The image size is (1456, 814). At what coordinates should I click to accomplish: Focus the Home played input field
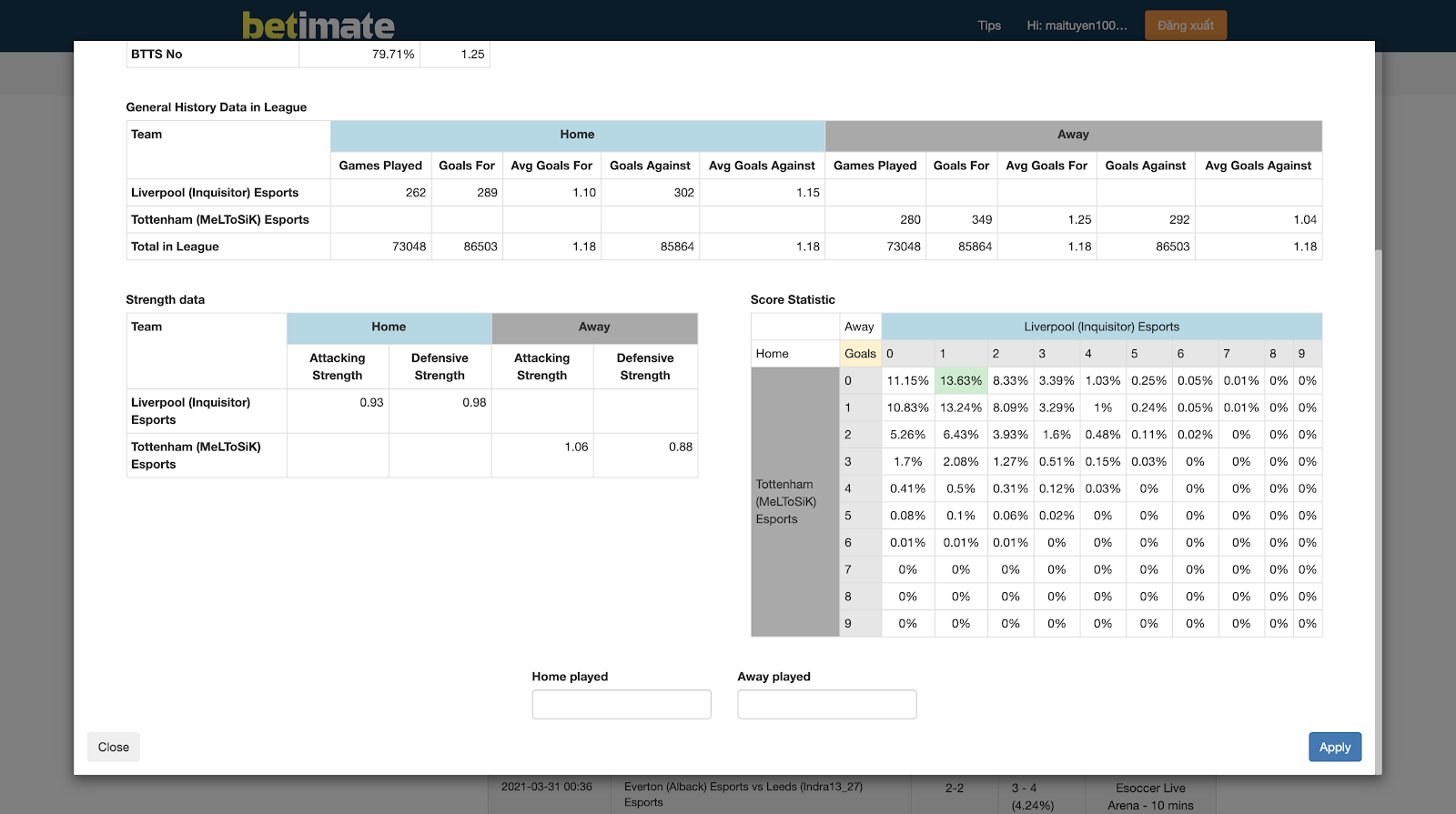point(622,704)
